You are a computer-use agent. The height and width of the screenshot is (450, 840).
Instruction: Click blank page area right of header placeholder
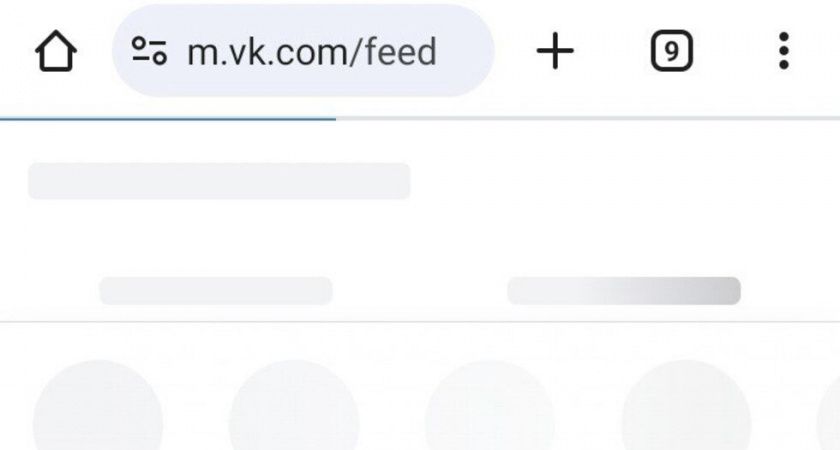click(x=621, y=181)
